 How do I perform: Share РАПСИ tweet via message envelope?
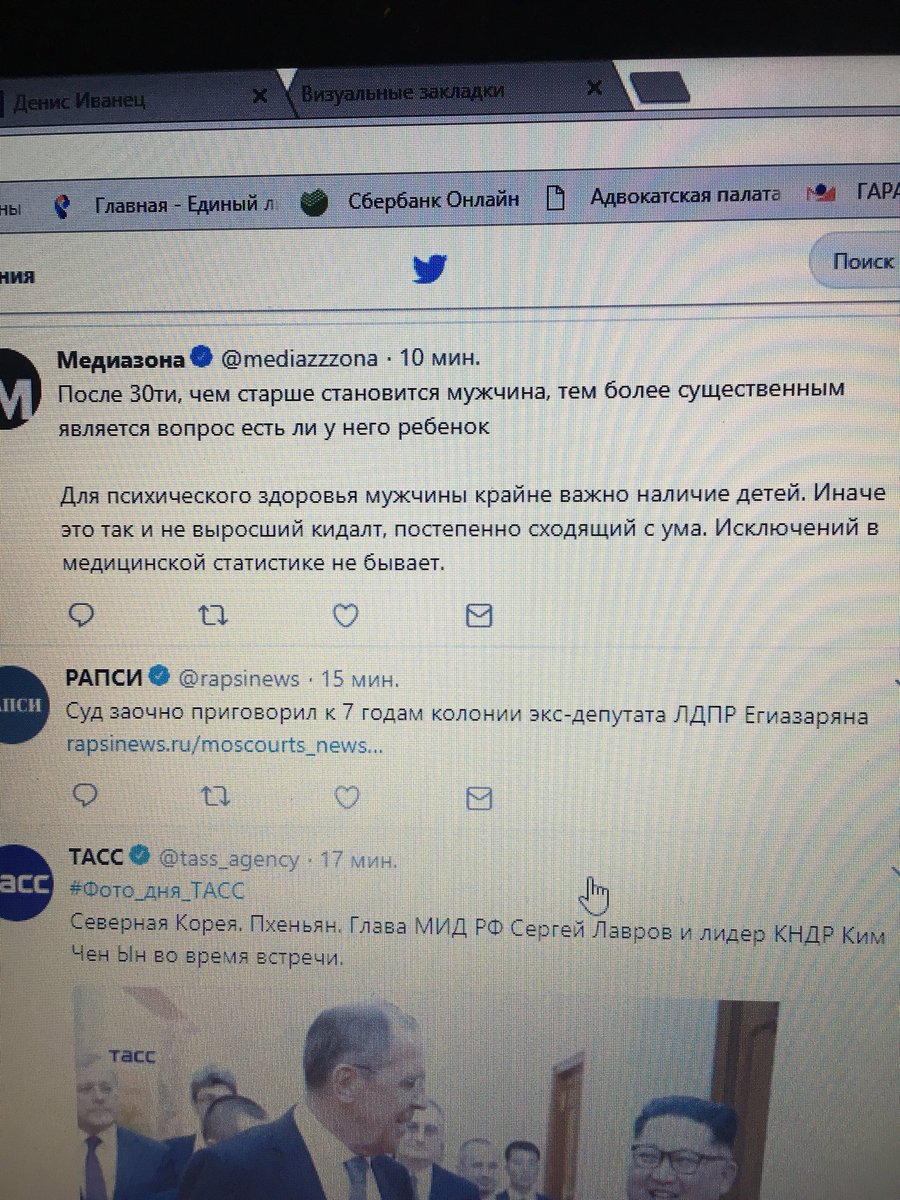click(480, 798)
